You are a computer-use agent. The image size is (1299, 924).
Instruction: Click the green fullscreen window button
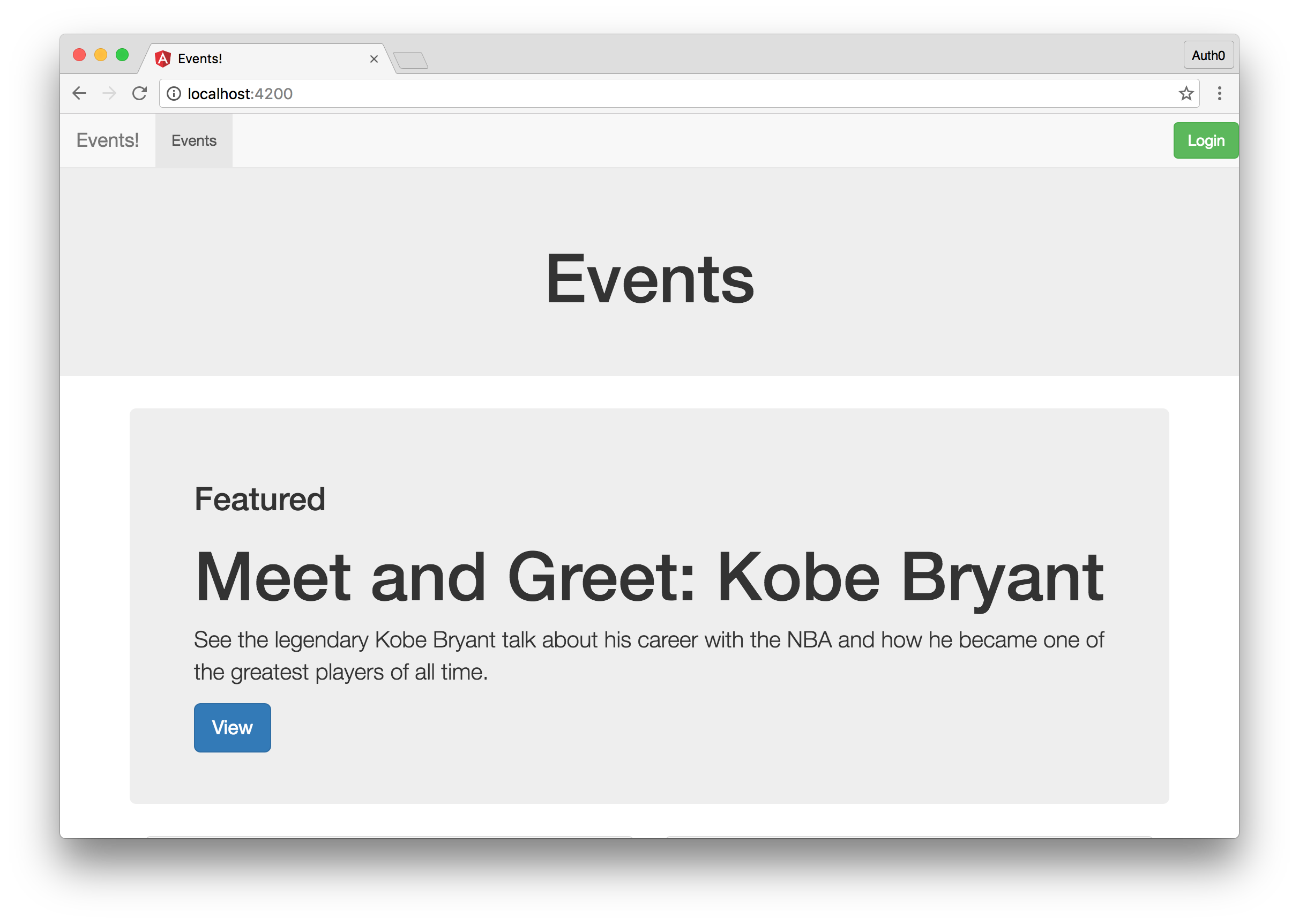[122, 55]
